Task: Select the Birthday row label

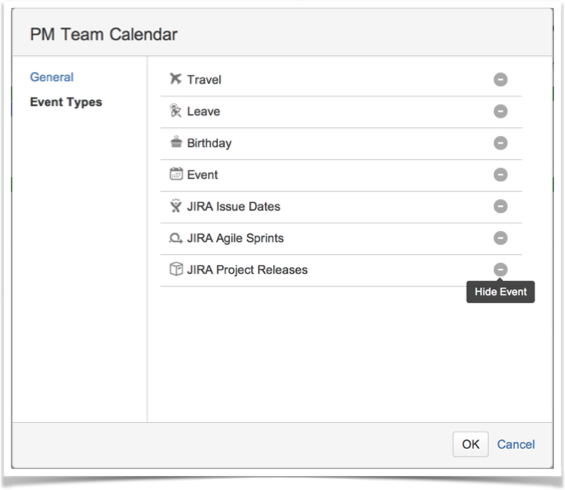Action: coord(209,143)
